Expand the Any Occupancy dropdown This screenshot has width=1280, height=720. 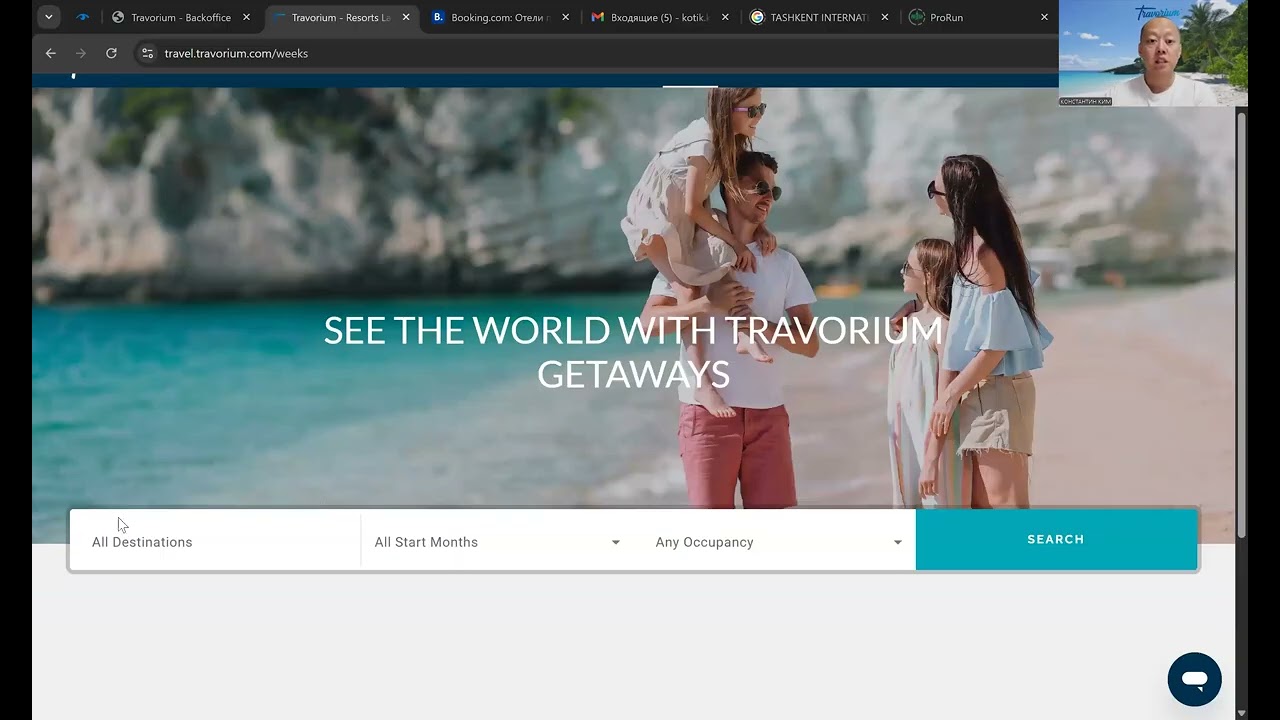coord(778,541)
